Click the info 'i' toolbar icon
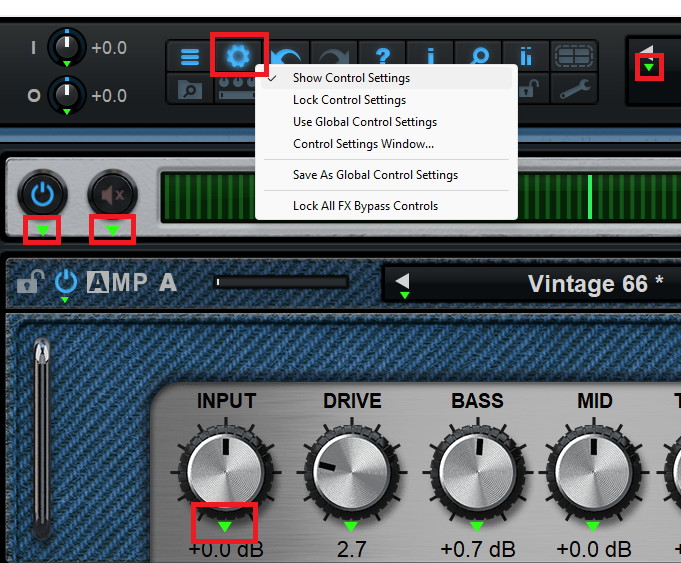 click(x=430, y=56)
